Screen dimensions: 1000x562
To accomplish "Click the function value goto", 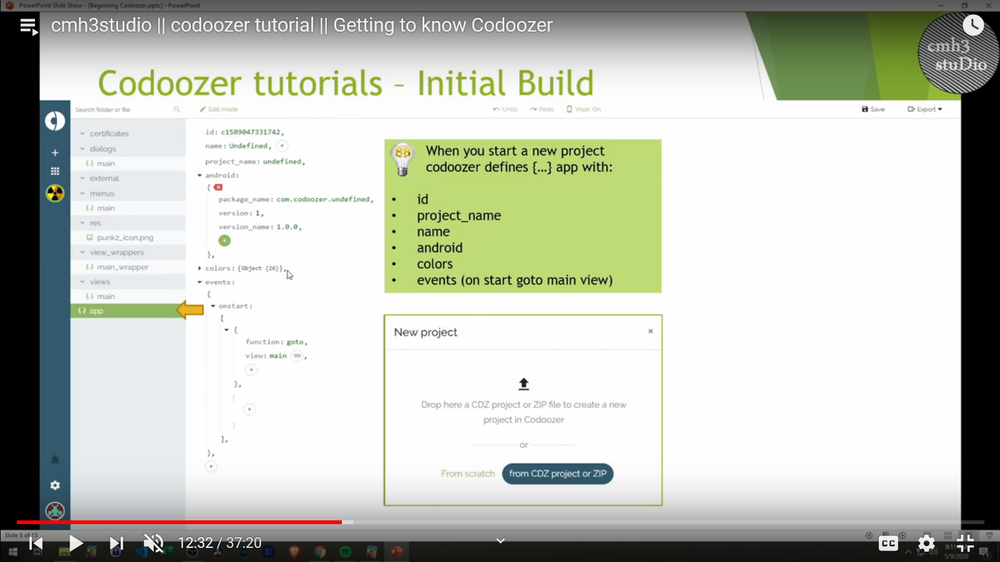I will [295, 343].
